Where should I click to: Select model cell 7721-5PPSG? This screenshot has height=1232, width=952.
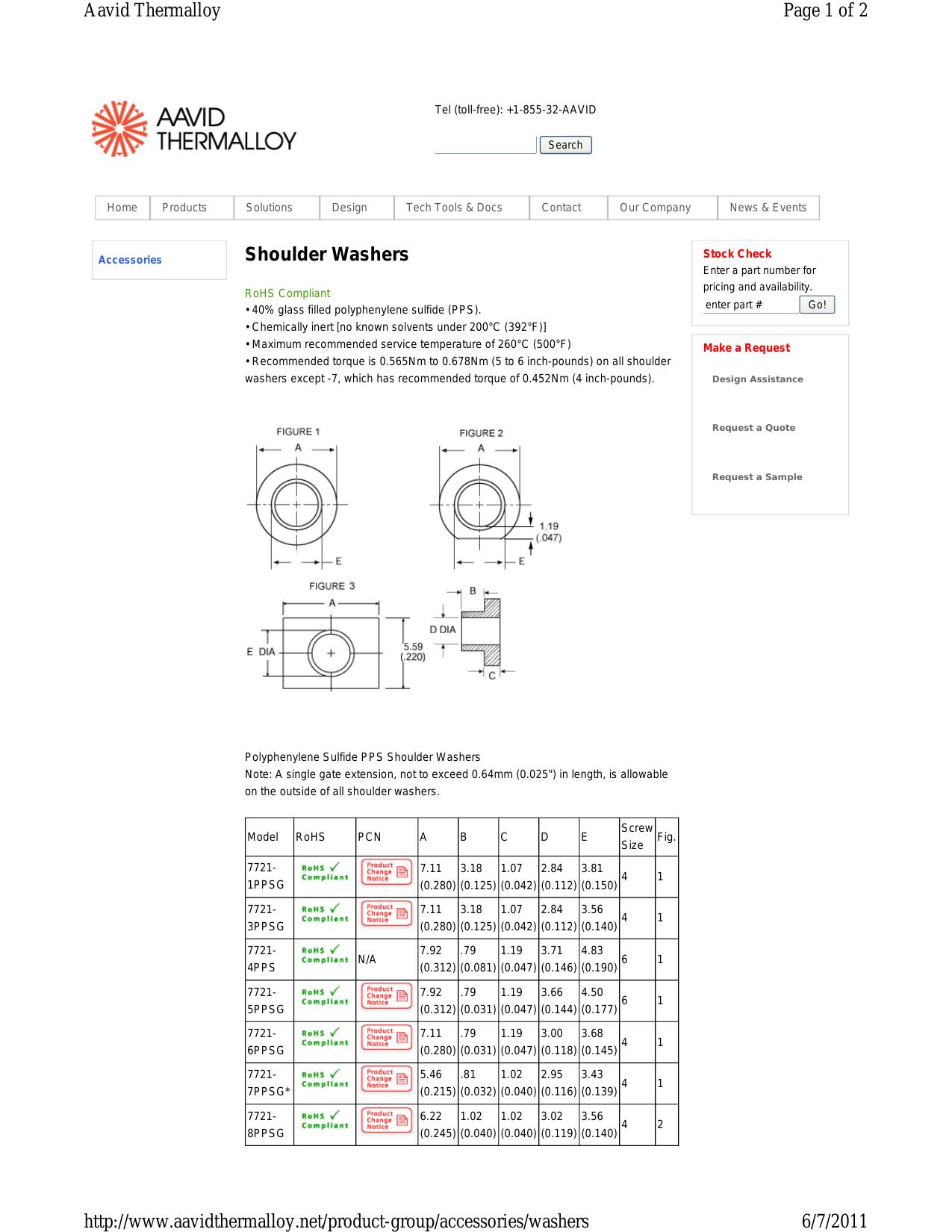pyautogui.click(x=270, y=1001)
